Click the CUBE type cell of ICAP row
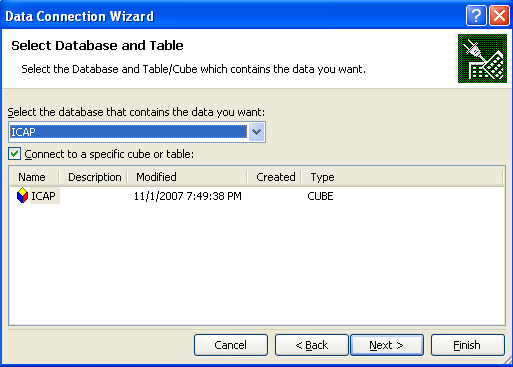Viewport: 513px width, 367px height. [320, 196]
